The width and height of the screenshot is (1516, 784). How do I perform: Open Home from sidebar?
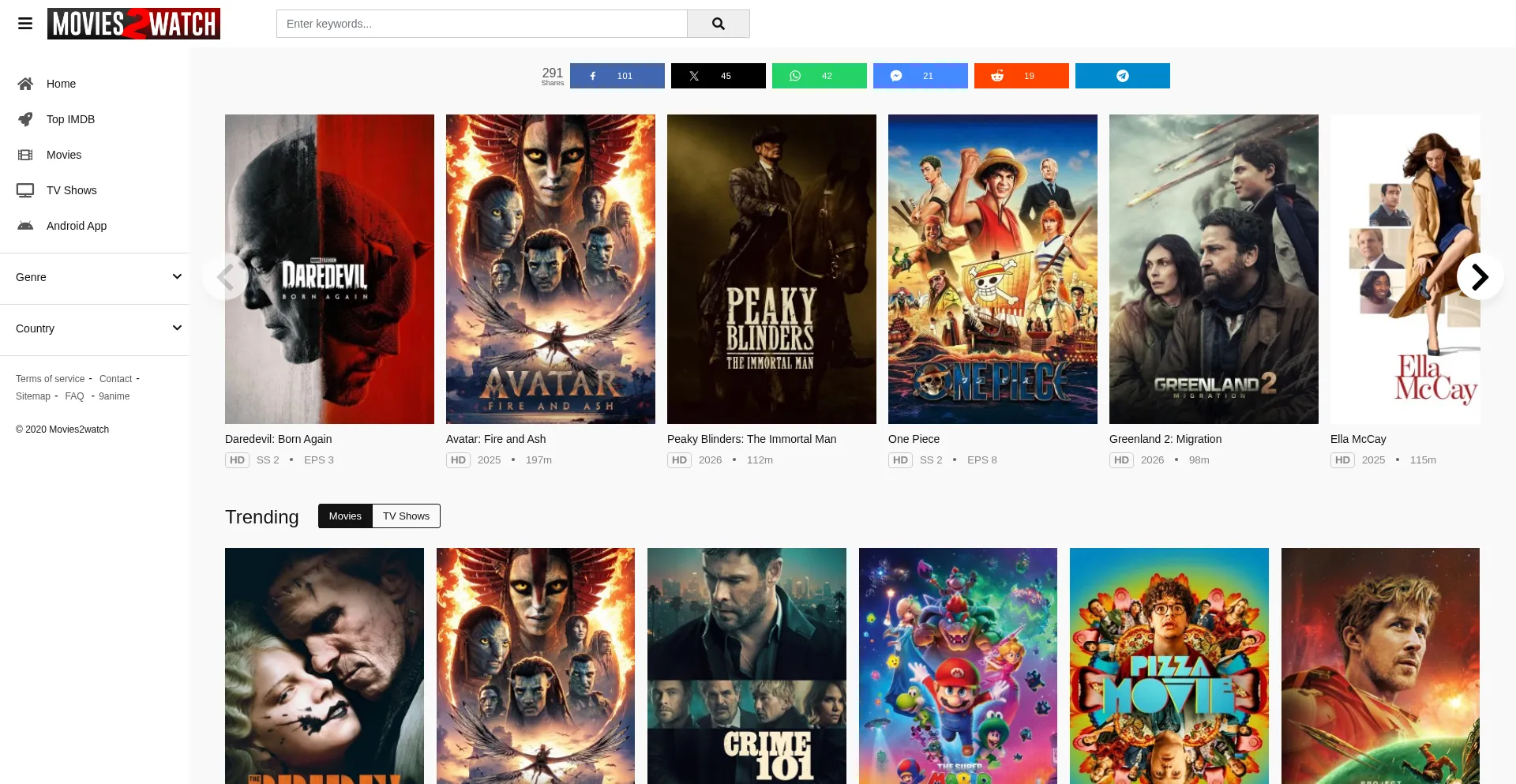coord(61,84)
